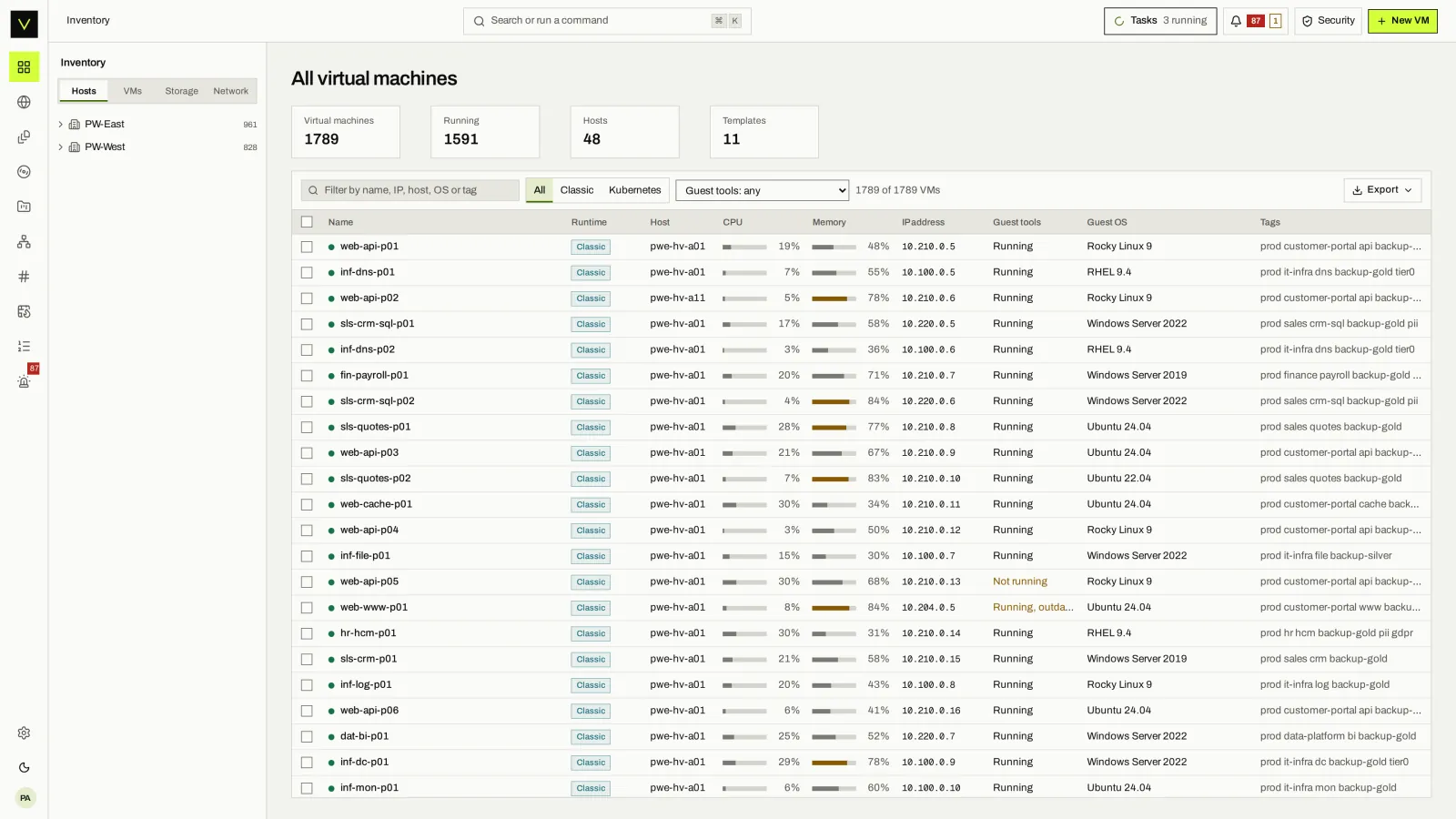1456x819 pixels.
Task: Open the folder icon in the sidebar
Action: click(24, 207)
